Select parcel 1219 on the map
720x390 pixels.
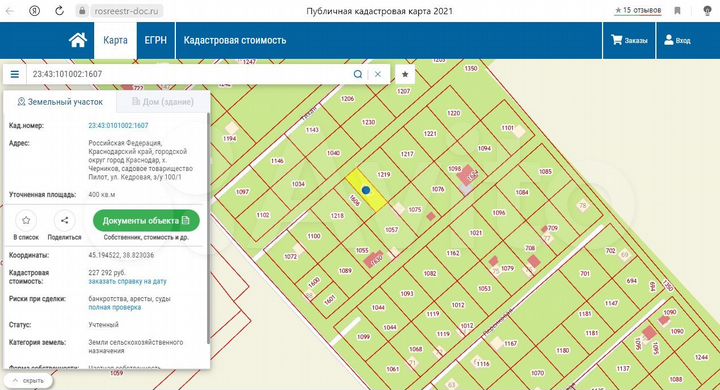coord(384,175)
